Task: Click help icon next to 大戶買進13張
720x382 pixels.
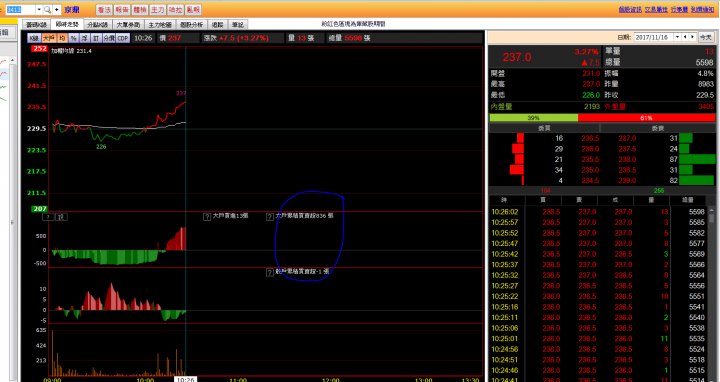Action: point(207,217)
